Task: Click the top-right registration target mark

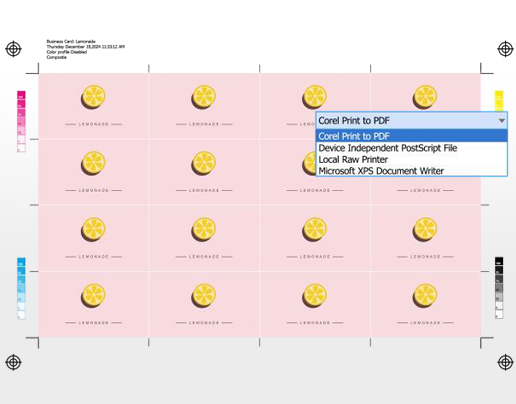Action: click(505, 49)
